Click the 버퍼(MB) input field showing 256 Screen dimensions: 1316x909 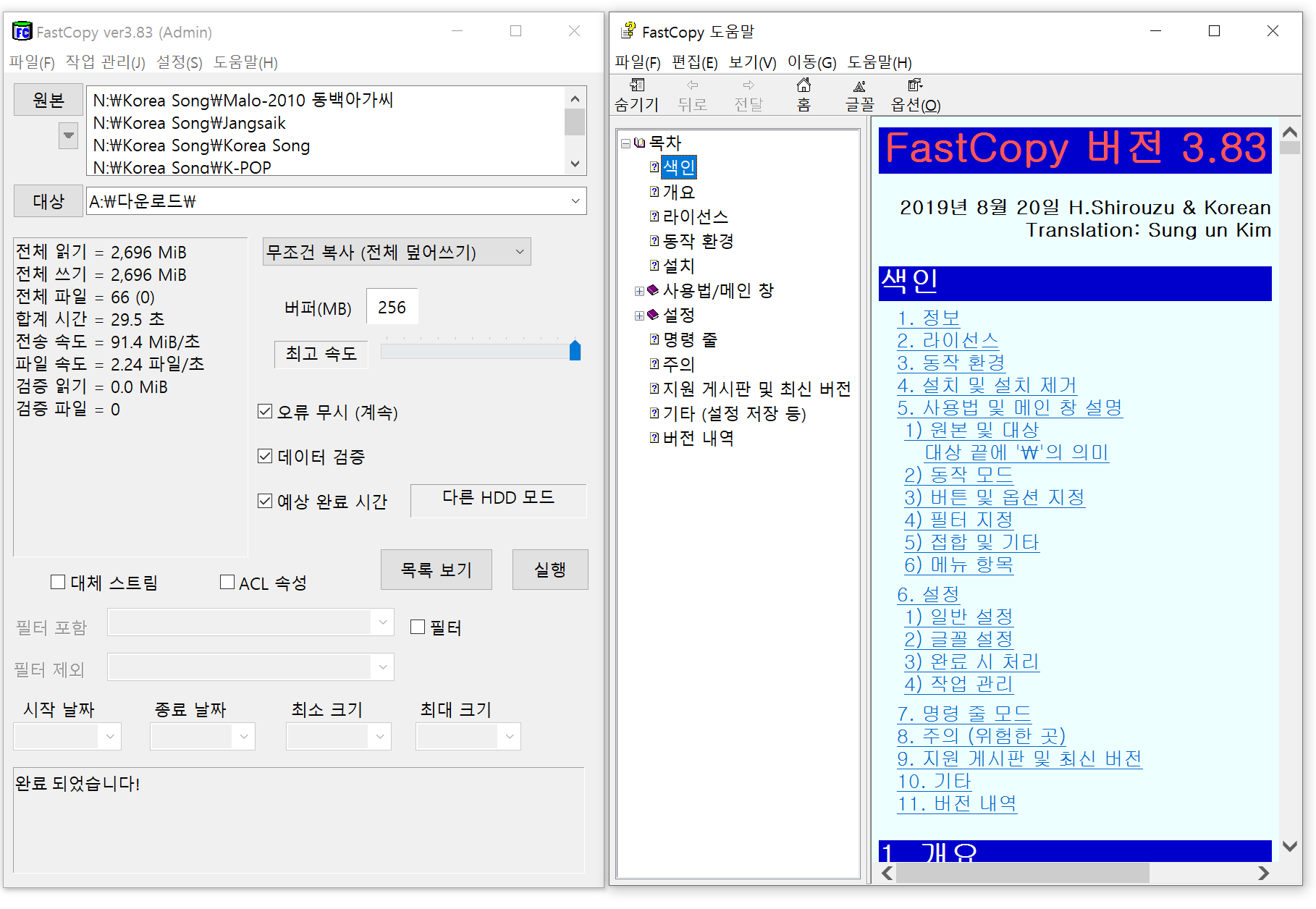[x=392, y=308]
